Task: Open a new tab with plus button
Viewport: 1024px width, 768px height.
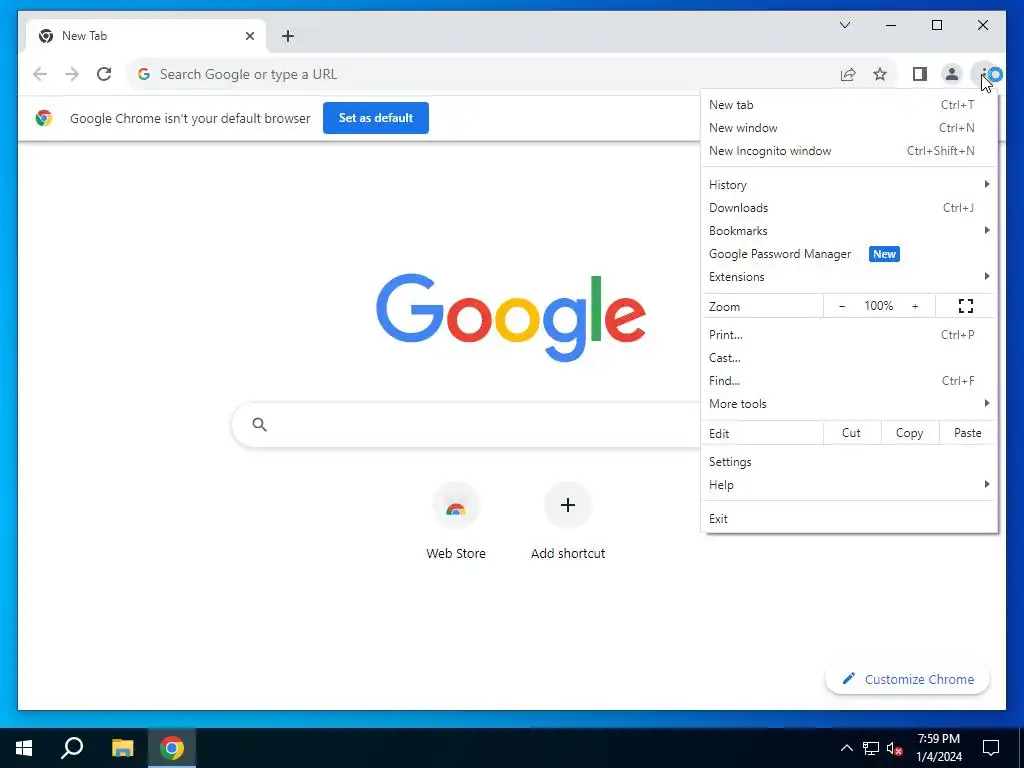Action: 288,36
